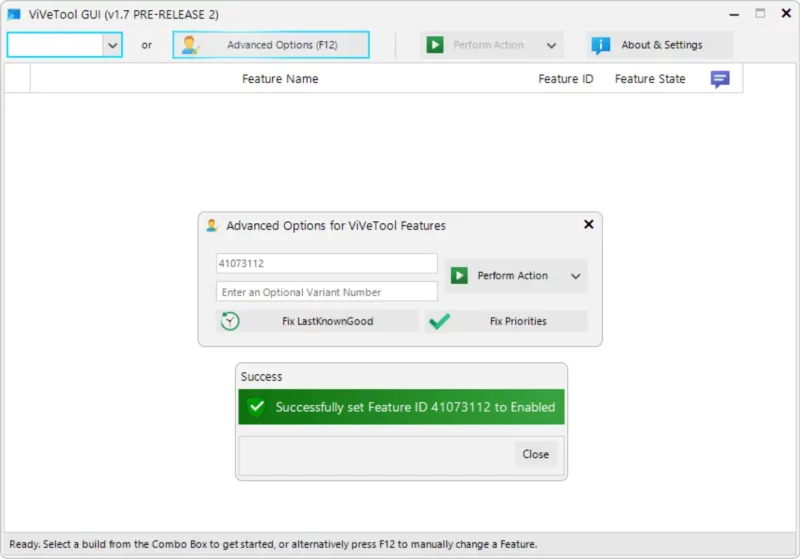800x559 pixels.
Task: Sort by the Feature Name column header
Action: [x=280, y=79]
